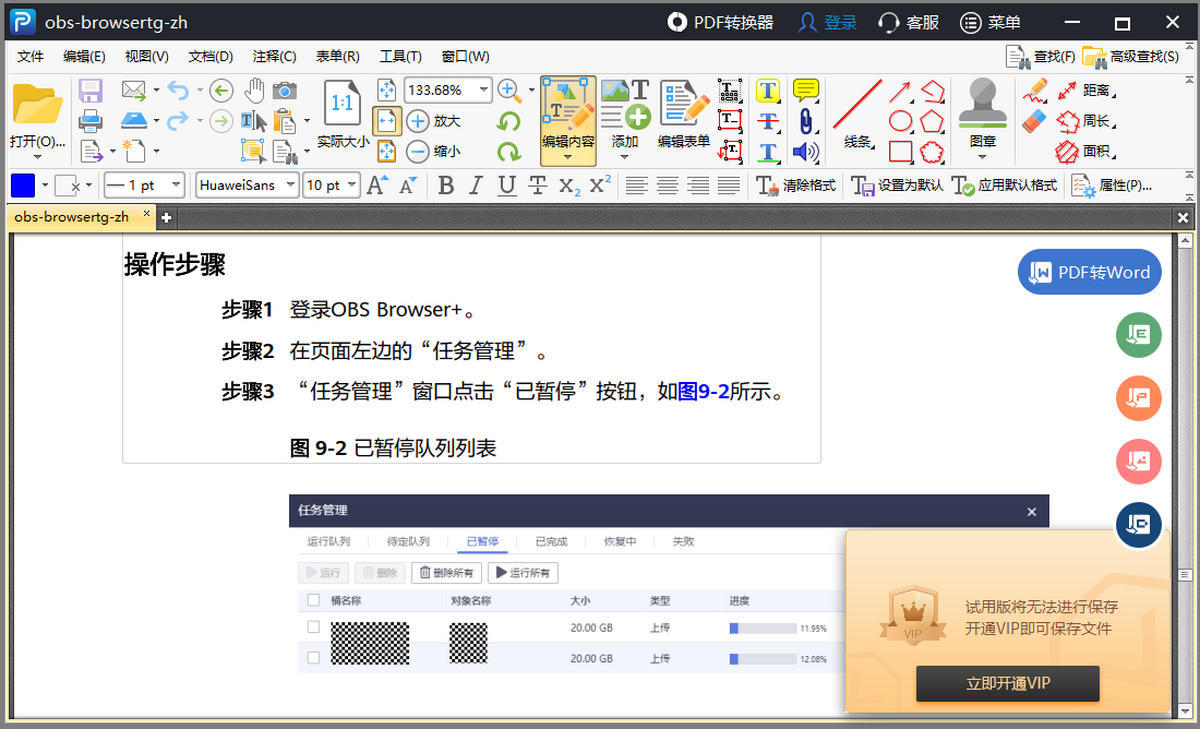Click the print icon

91,121
